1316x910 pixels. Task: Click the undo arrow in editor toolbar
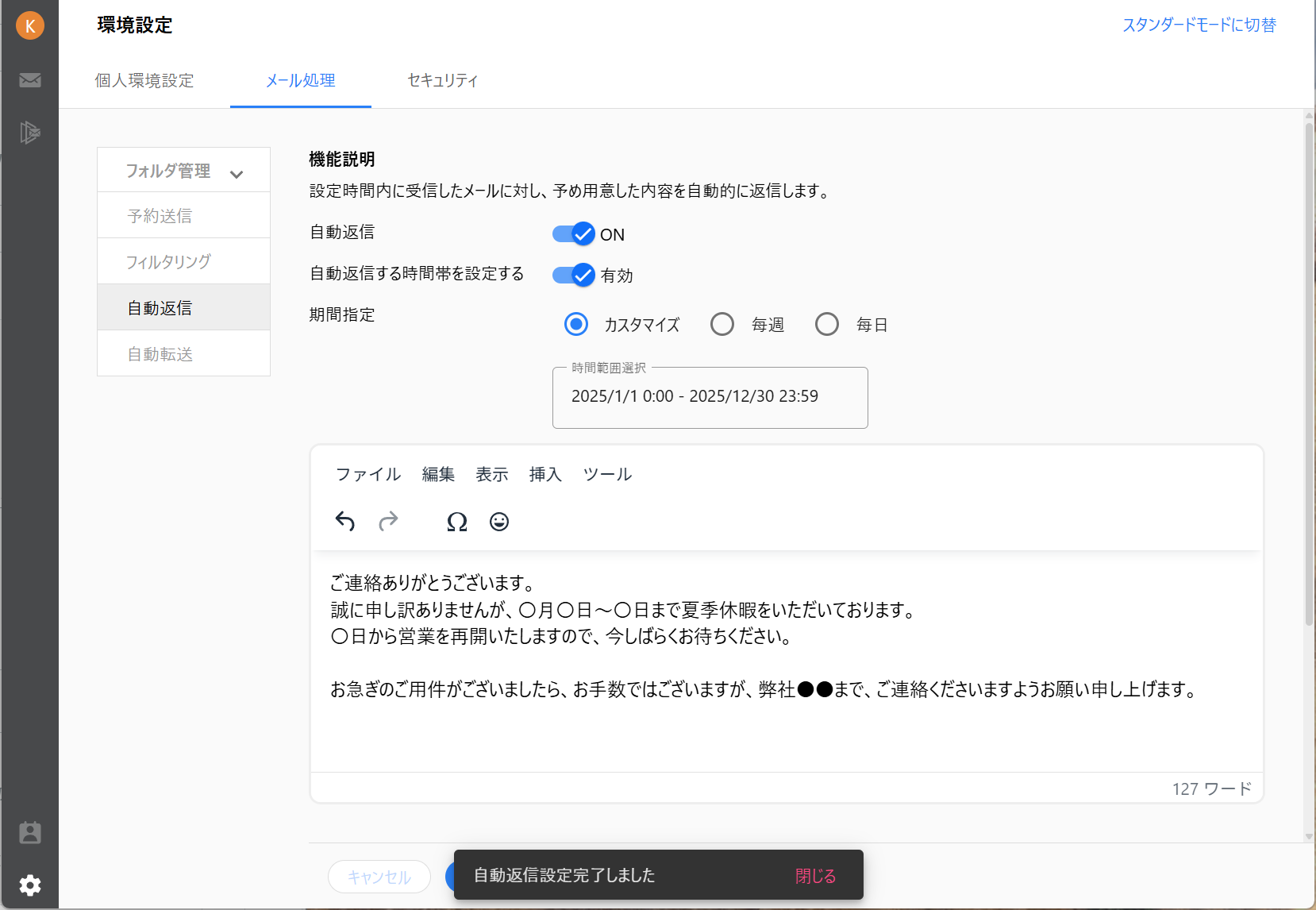click(345, 522)
